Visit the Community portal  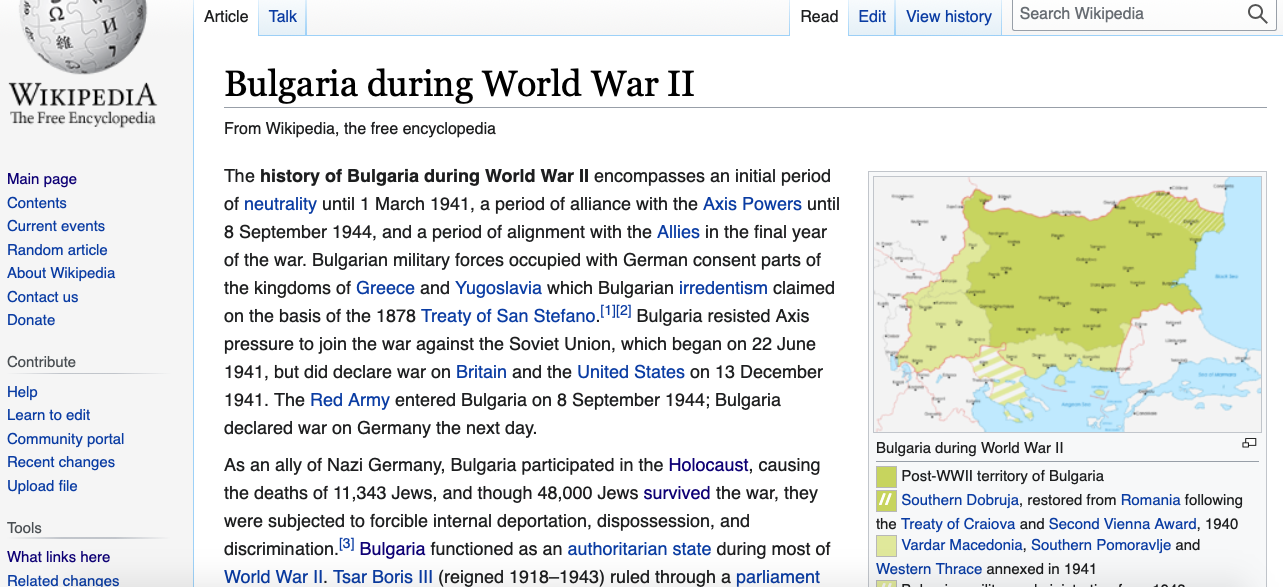pyautogui.click(x=66, y=439)
